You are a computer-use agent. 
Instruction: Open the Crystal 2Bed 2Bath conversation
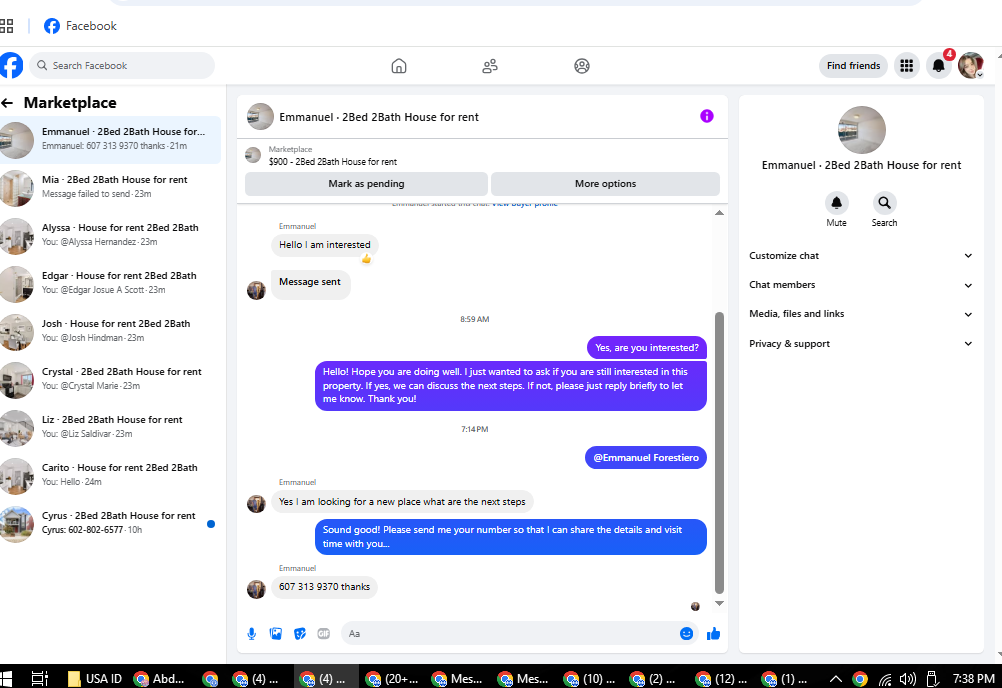(111, 379)
